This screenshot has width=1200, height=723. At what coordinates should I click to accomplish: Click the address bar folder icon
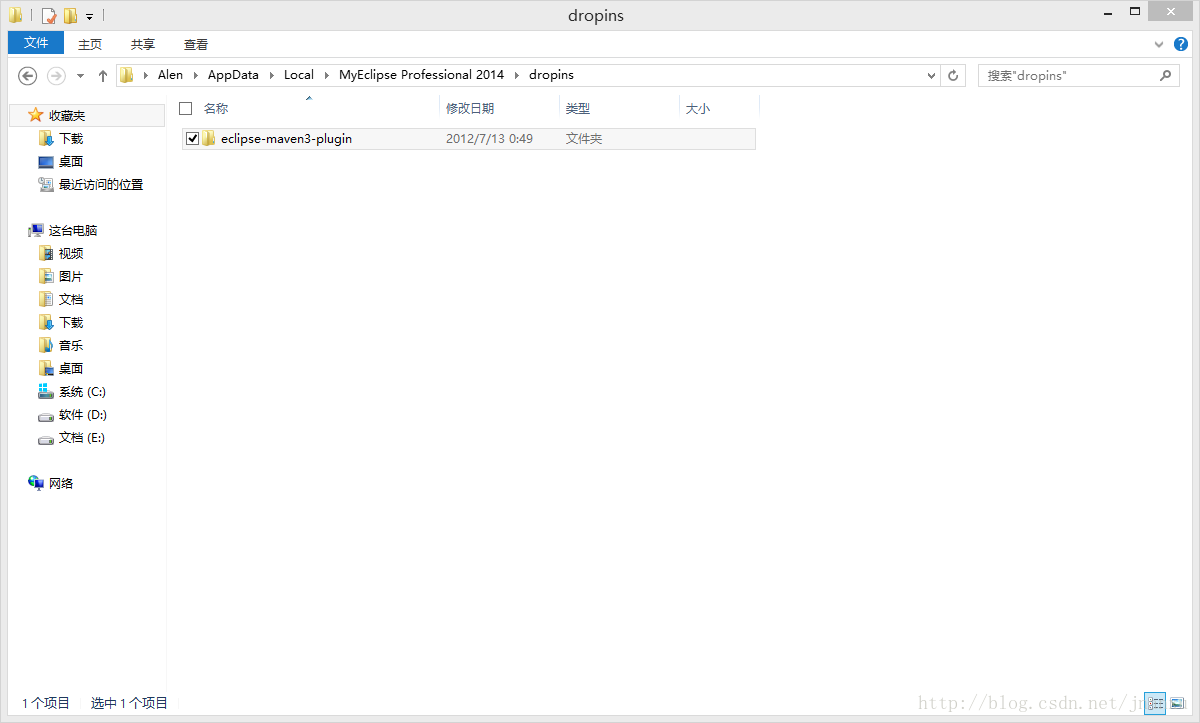tap(127, 75)
